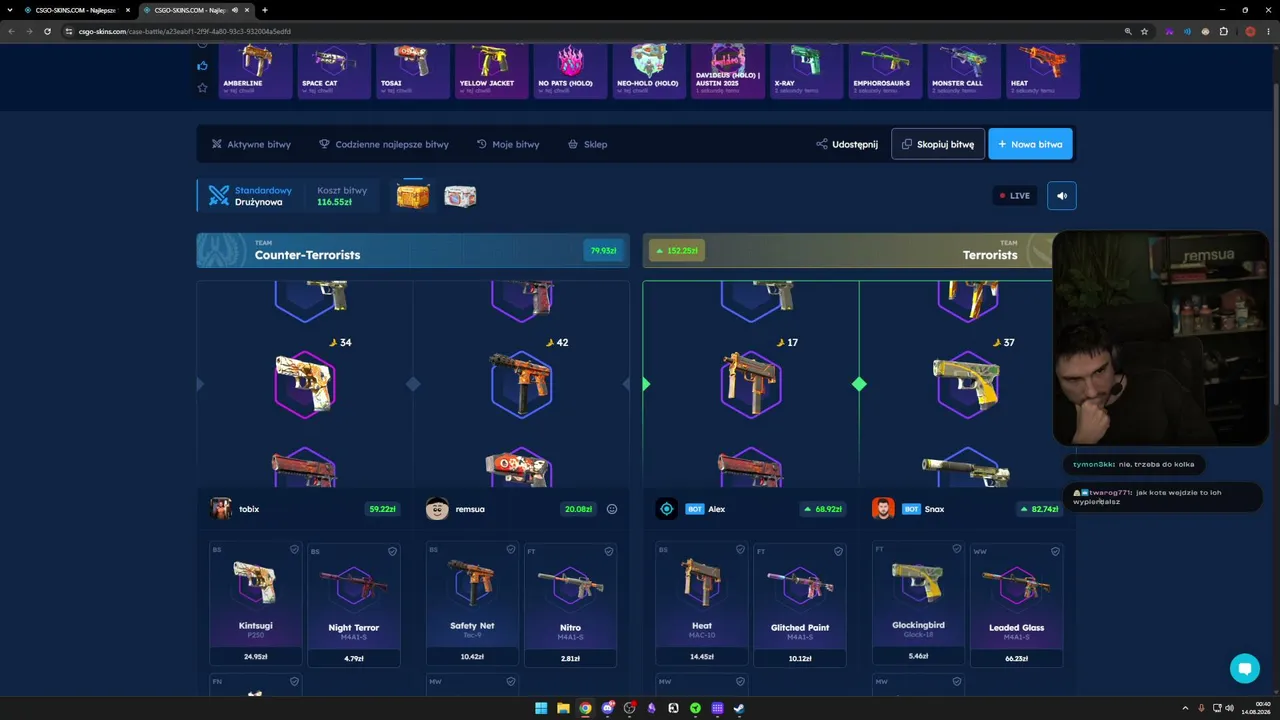Click the shield icon on Night Terror card
The width and height of the screenshot is (1280, 720).
click(392, 551)
